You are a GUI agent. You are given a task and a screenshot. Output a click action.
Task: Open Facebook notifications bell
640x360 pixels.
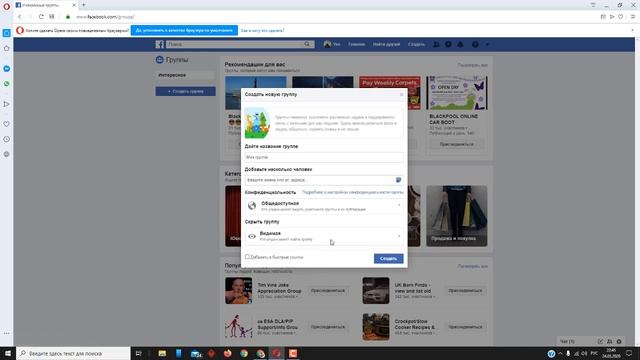460,44
